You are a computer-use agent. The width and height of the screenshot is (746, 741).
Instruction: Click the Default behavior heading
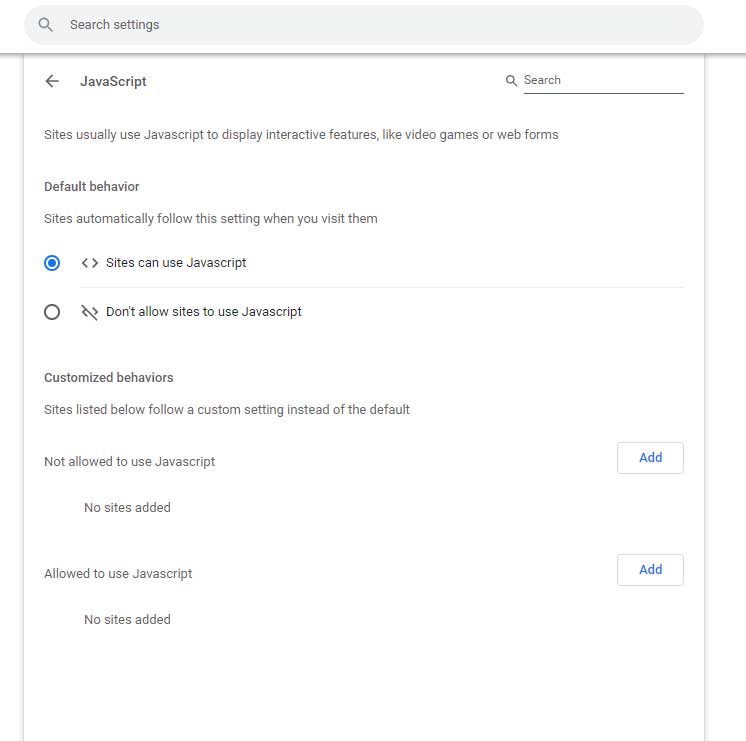[92, 187]
